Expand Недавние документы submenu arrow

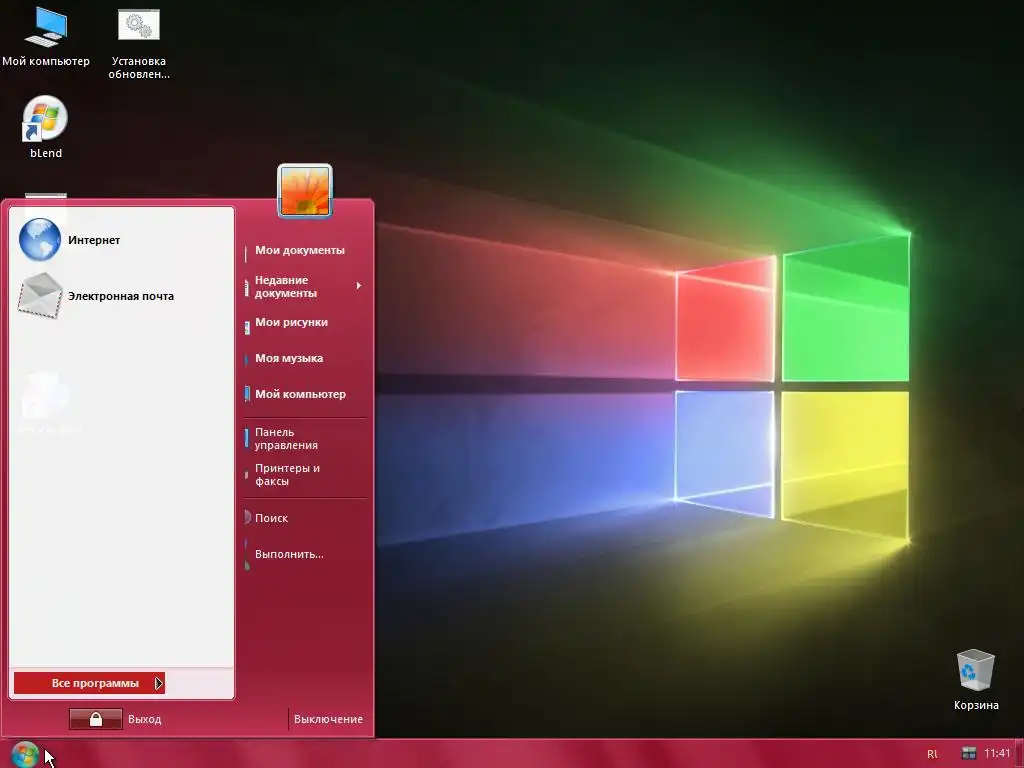[x=359, y=285]
